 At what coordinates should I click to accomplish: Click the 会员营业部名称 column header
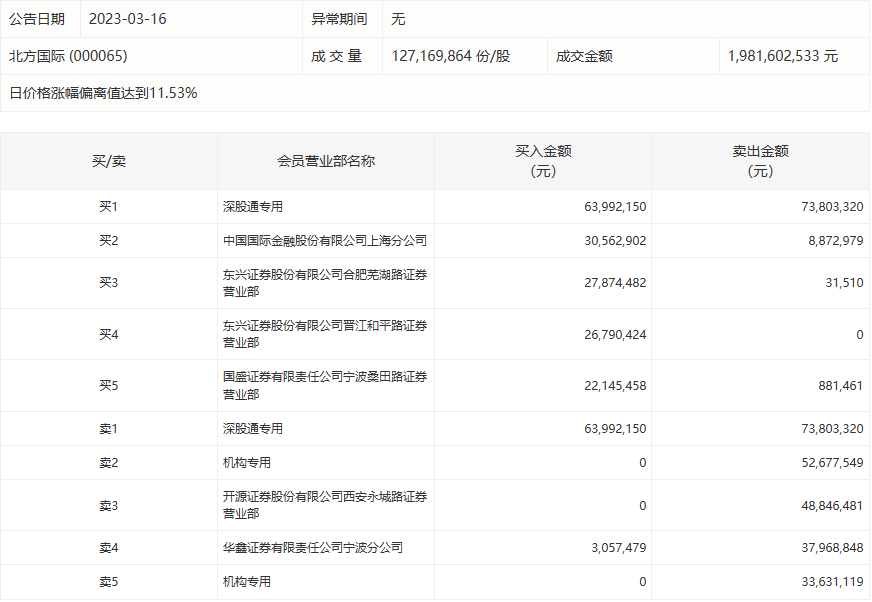326,161
